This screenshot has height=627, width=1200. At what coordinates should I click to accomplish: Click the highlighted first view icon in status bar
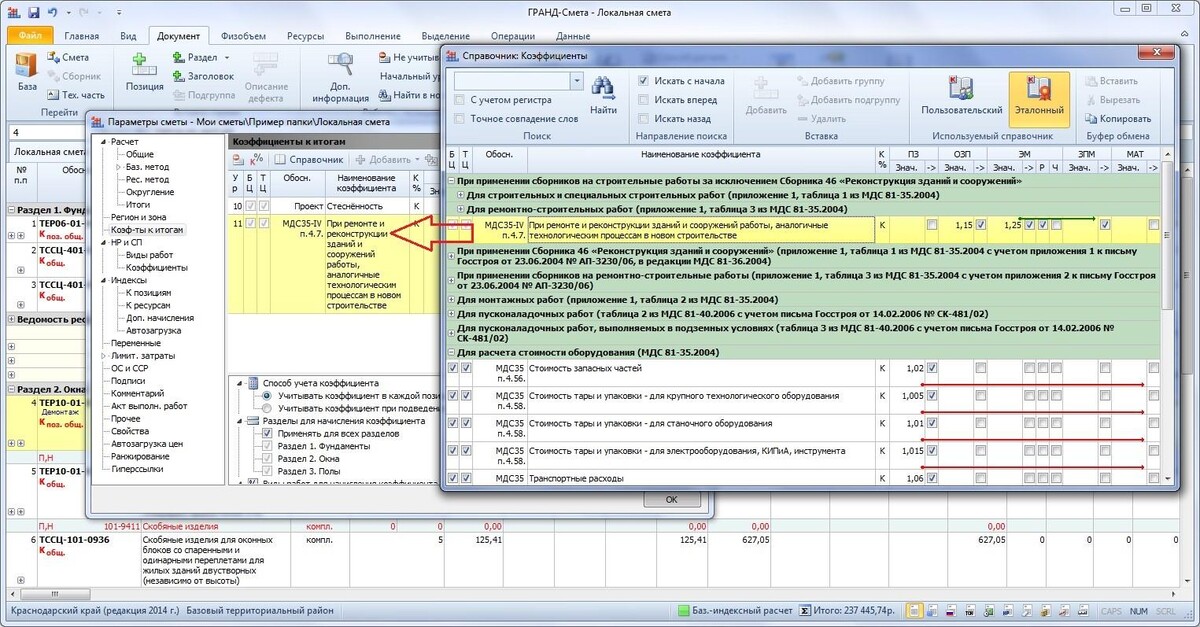point(914,610)
